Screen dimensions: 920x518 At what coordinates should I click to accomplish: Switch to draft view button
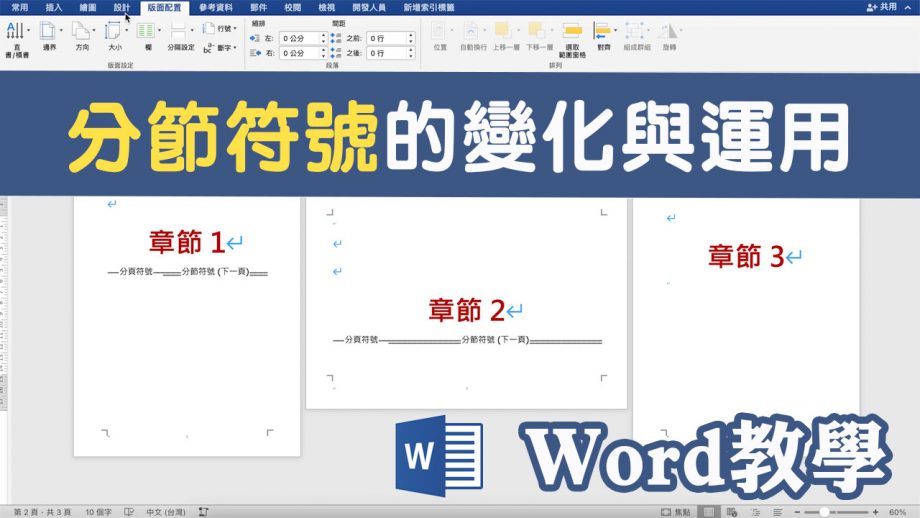pos(777,512)
